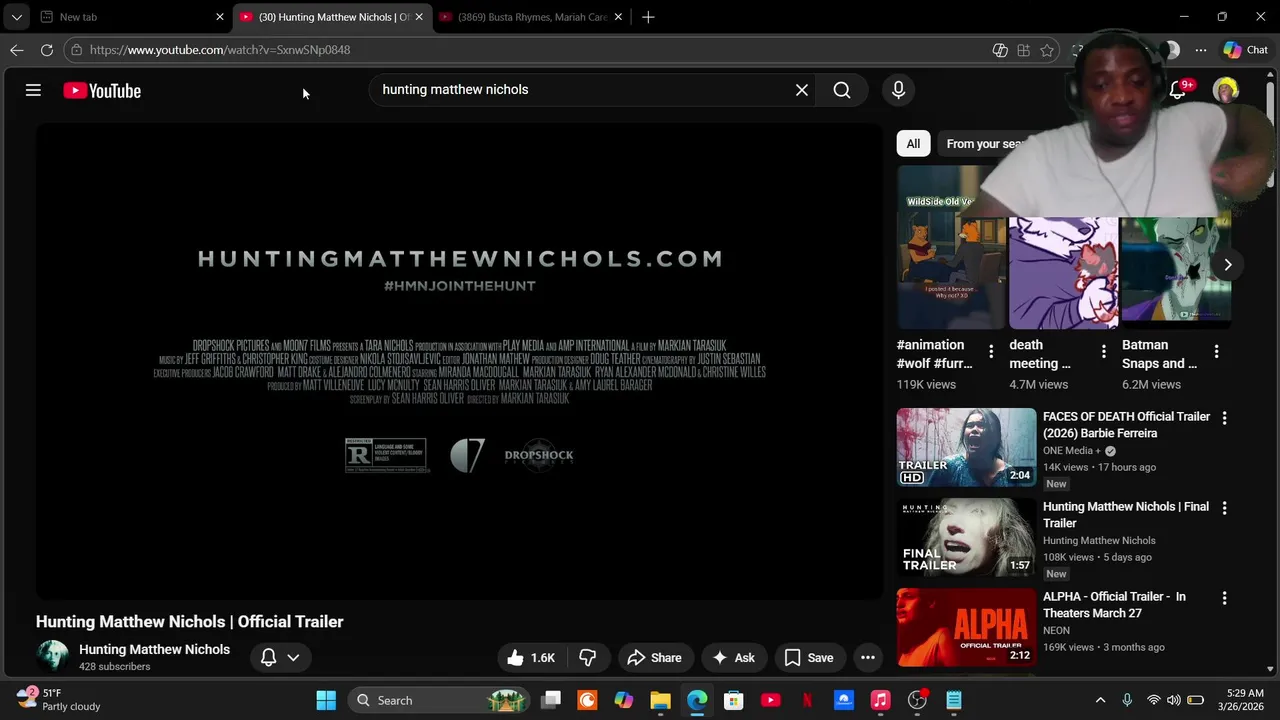Viewport: 1280px width, 720px height.
Task: Open Netflix from the taskbar
Action: (x=807, y=700)
